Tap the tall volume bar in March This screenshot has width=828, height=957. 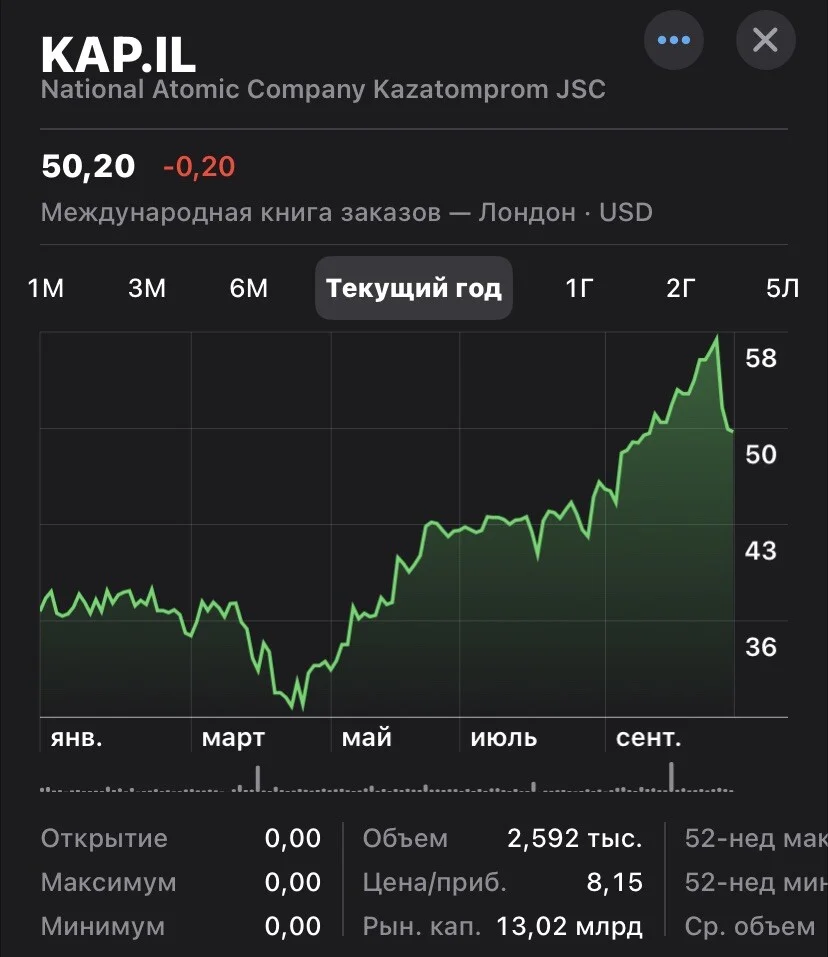point(258,779)
